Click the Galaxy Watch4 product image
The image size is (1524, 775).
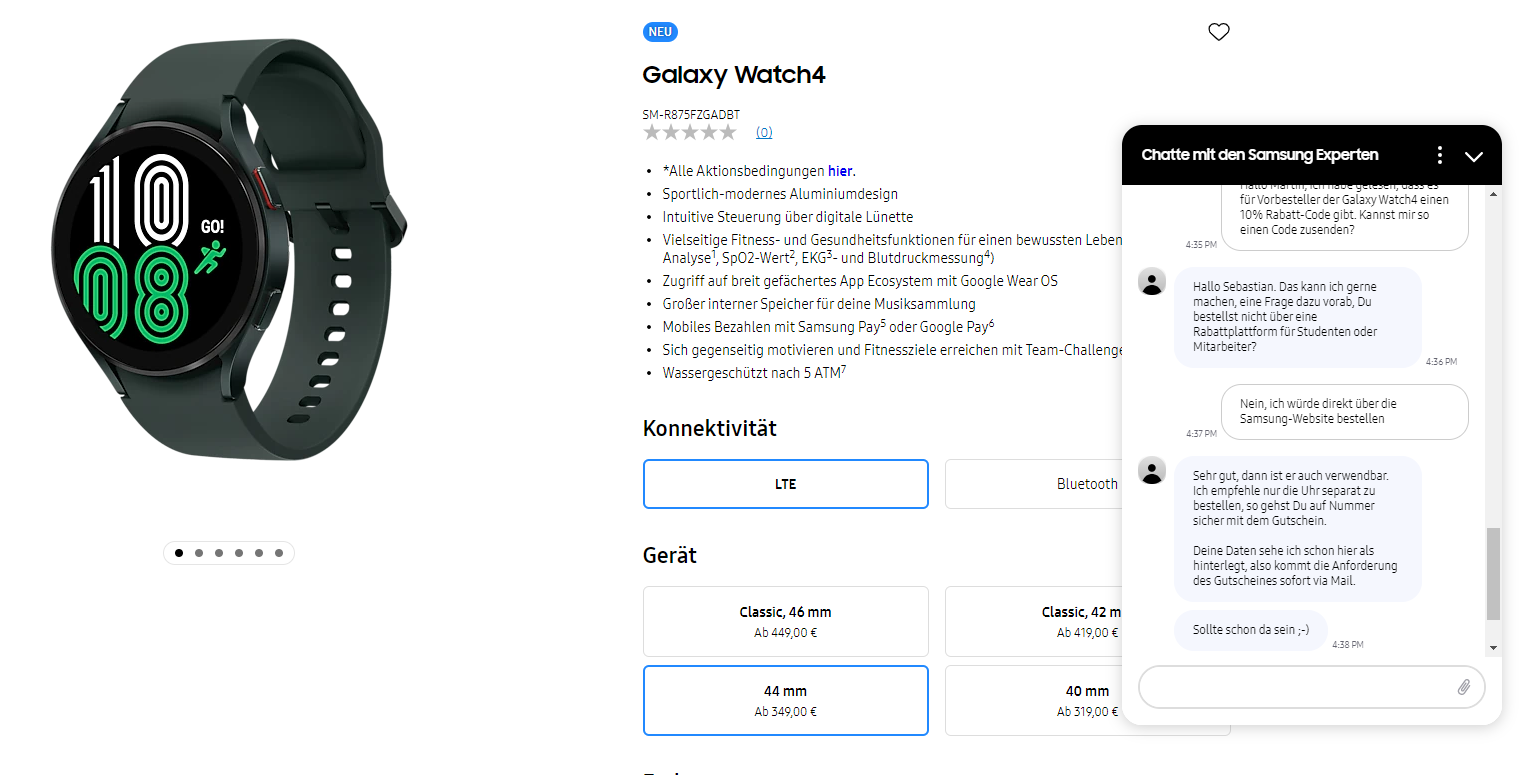pos(229,250)
